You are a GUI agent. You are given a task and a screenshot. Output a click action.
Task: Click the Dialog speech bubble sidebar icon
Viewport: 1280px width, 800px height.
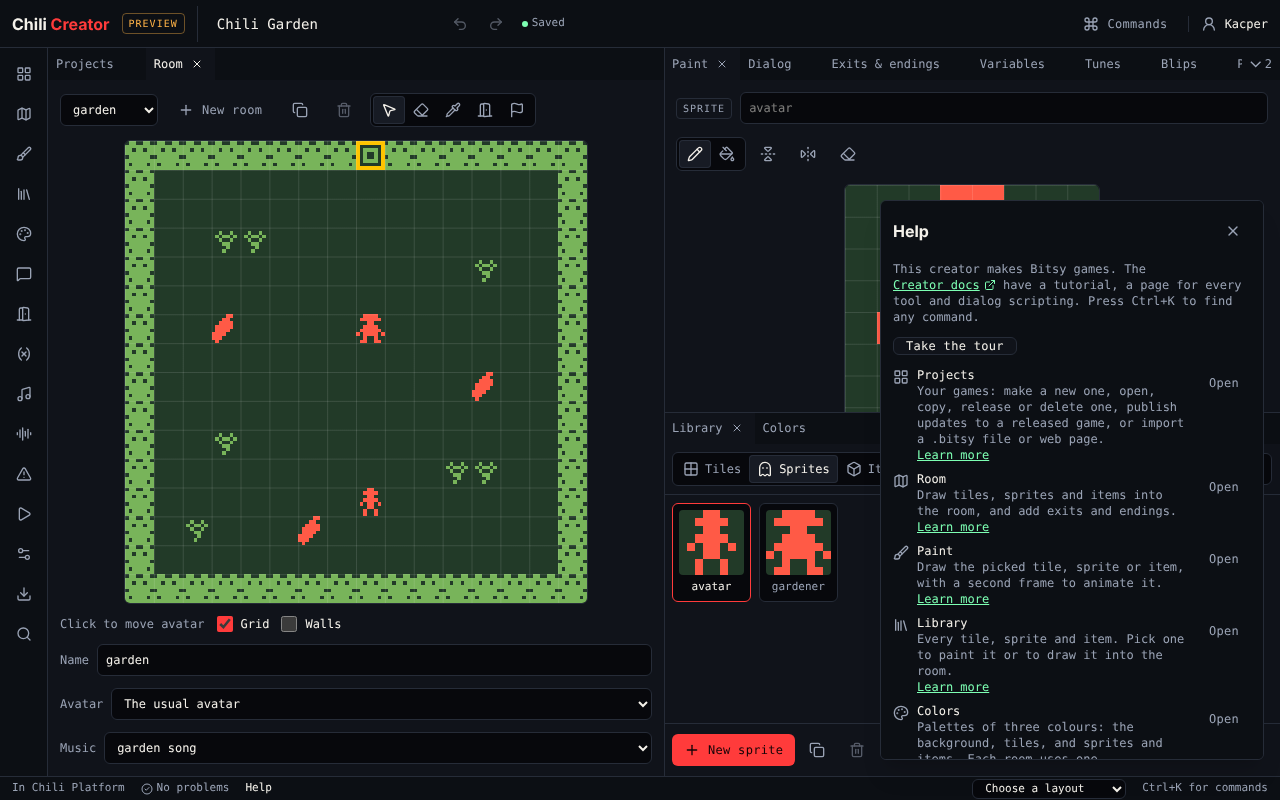[x=24, y=274]
